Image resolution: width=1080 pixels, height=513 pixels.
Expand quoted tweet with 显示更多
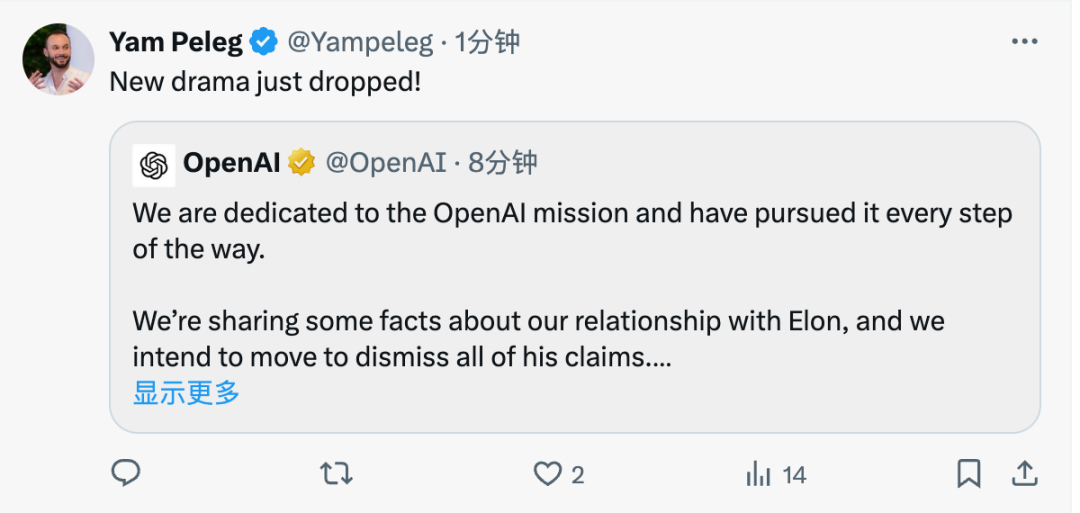186,393
